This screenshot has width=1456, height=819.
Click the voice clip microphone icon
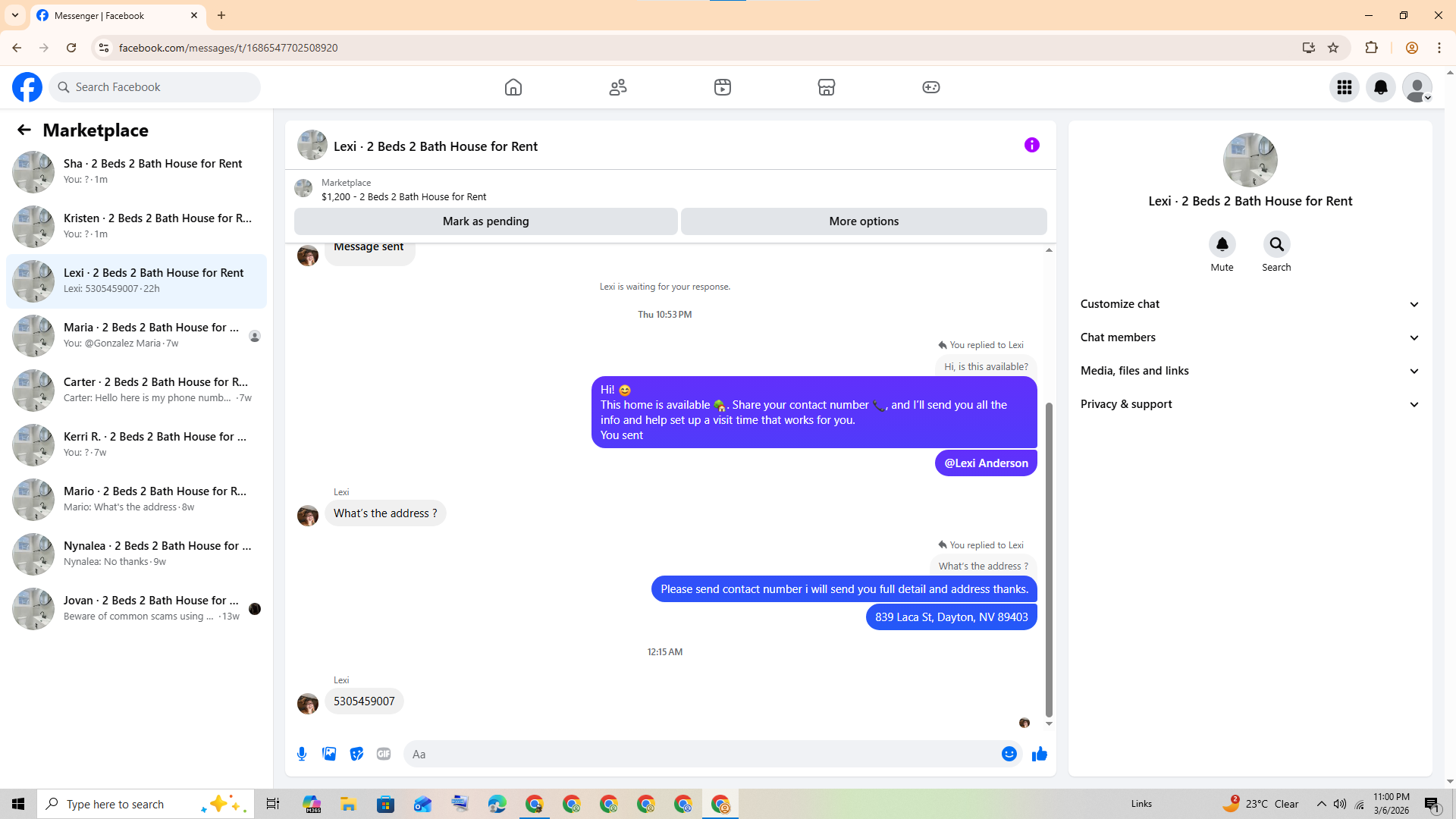302,754
